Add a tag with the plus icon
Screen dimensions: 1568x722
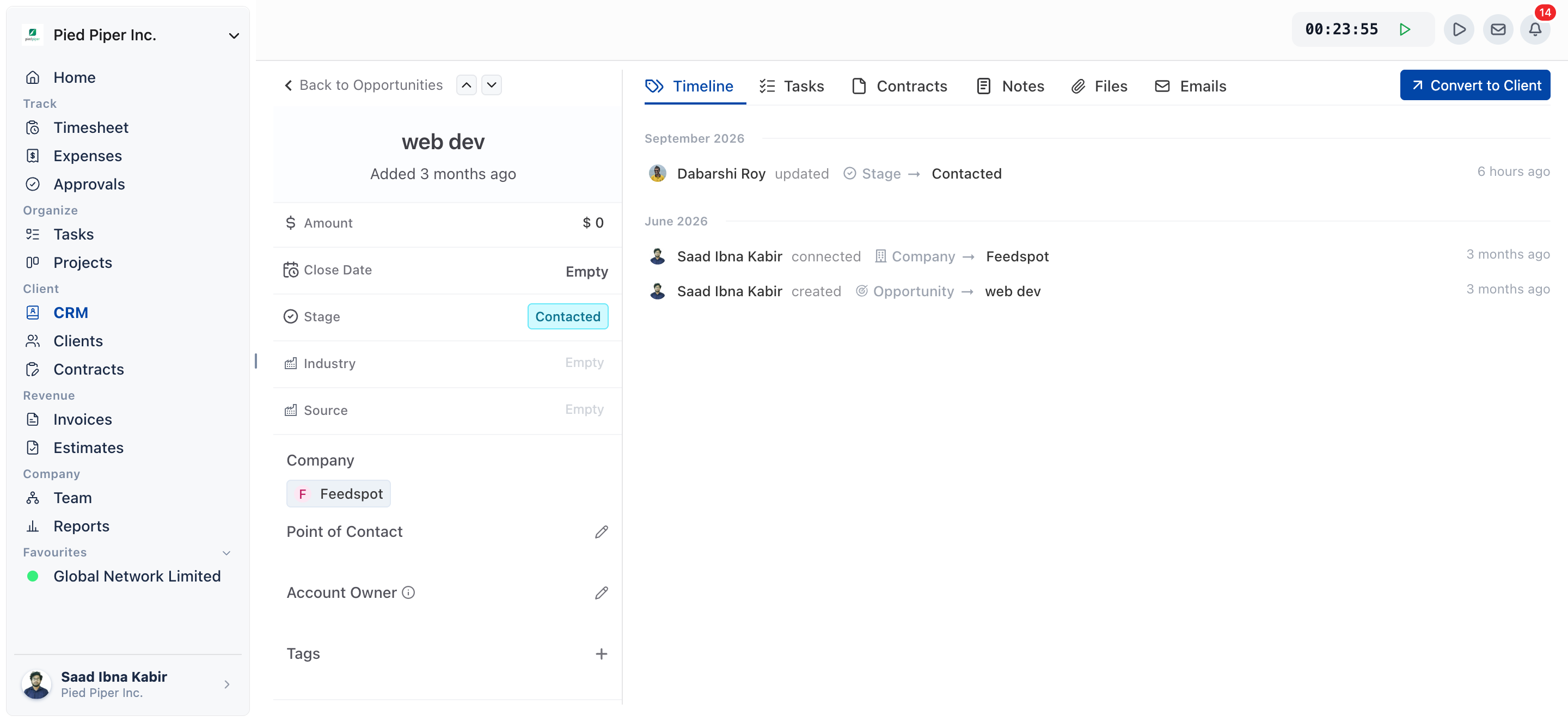point(601,654)
